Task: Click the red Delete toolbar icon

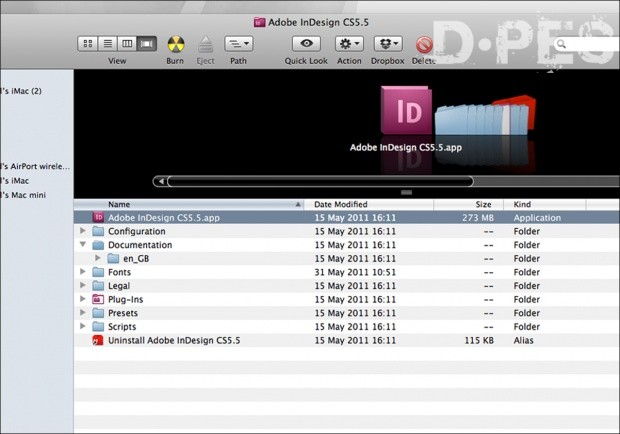Action: (x=424, y=45)
